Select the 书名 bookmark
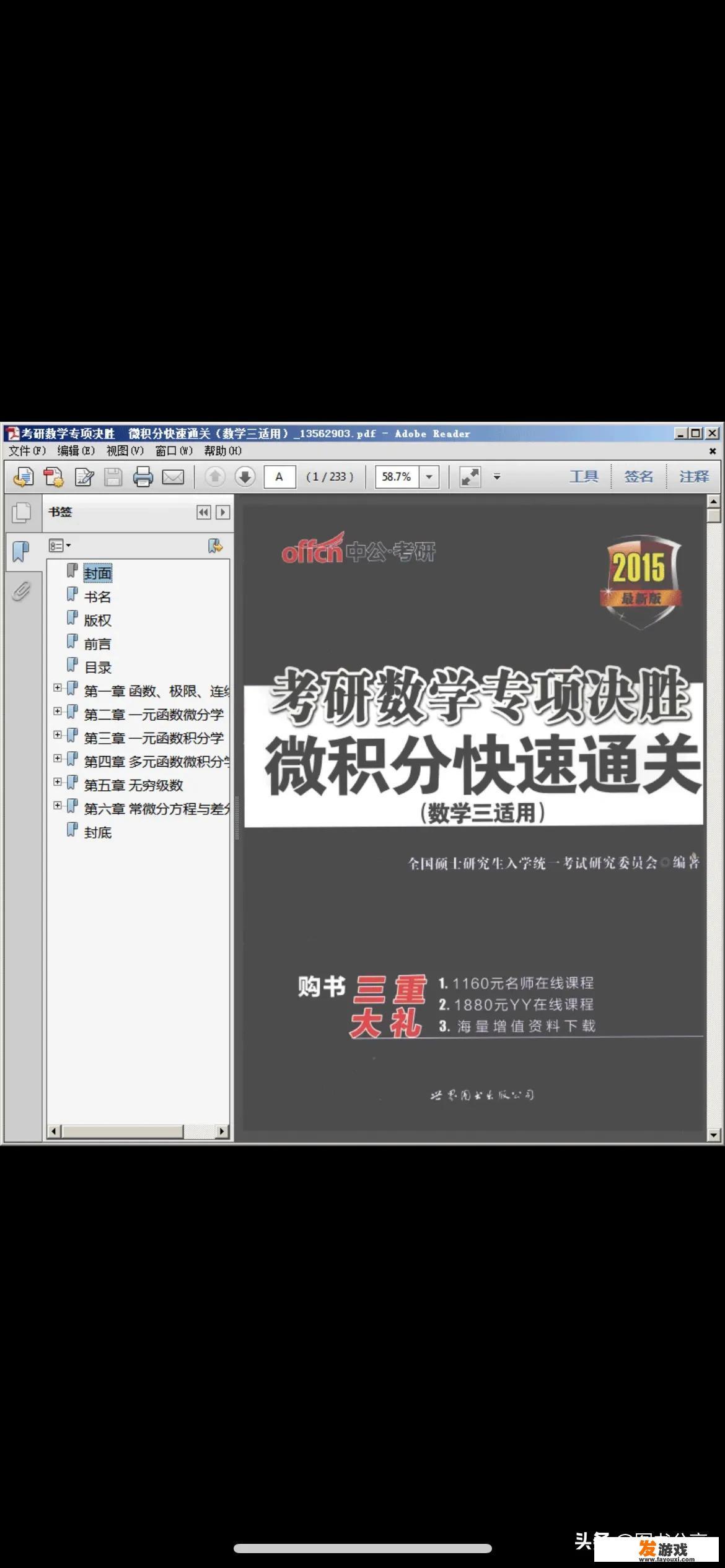Screen dimensions: 725x1568 pyautogui.click(x=98, y=597)
